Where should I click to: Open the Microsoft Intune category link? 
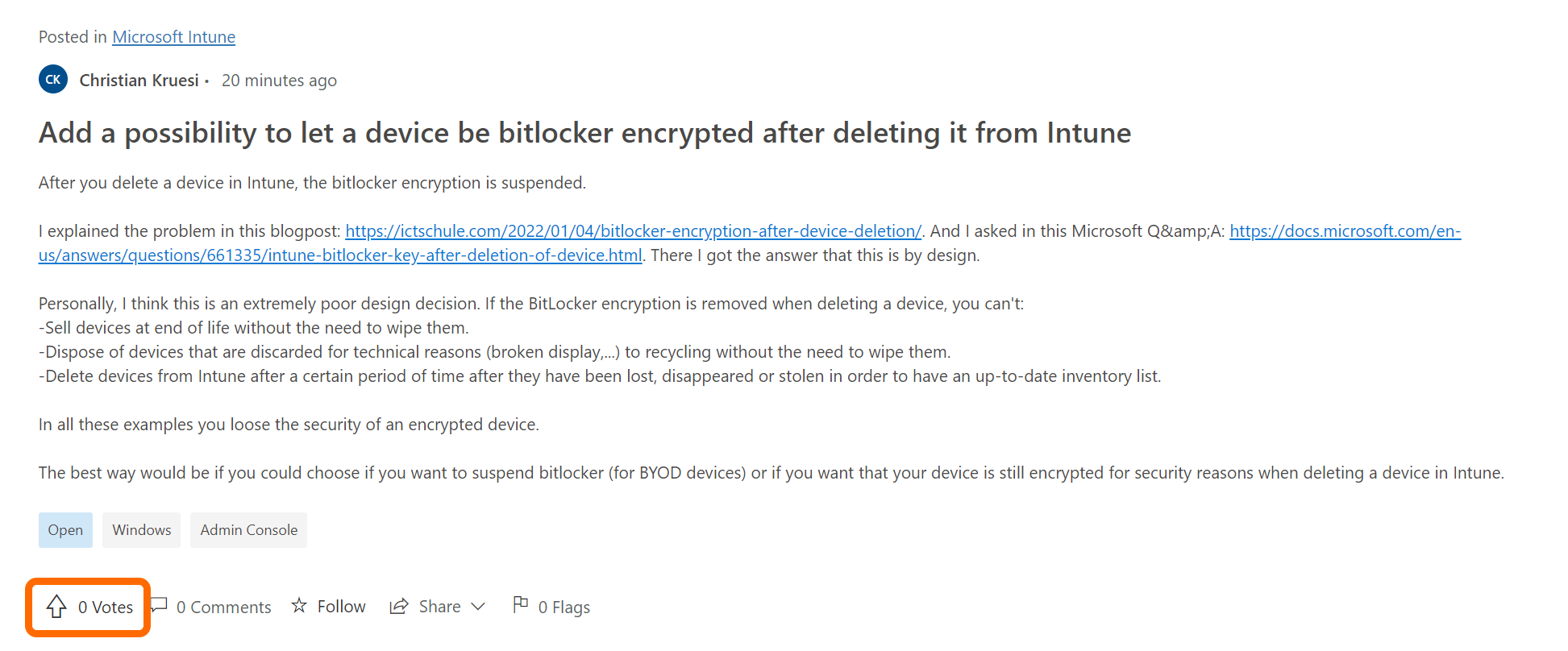pos(173,37)
